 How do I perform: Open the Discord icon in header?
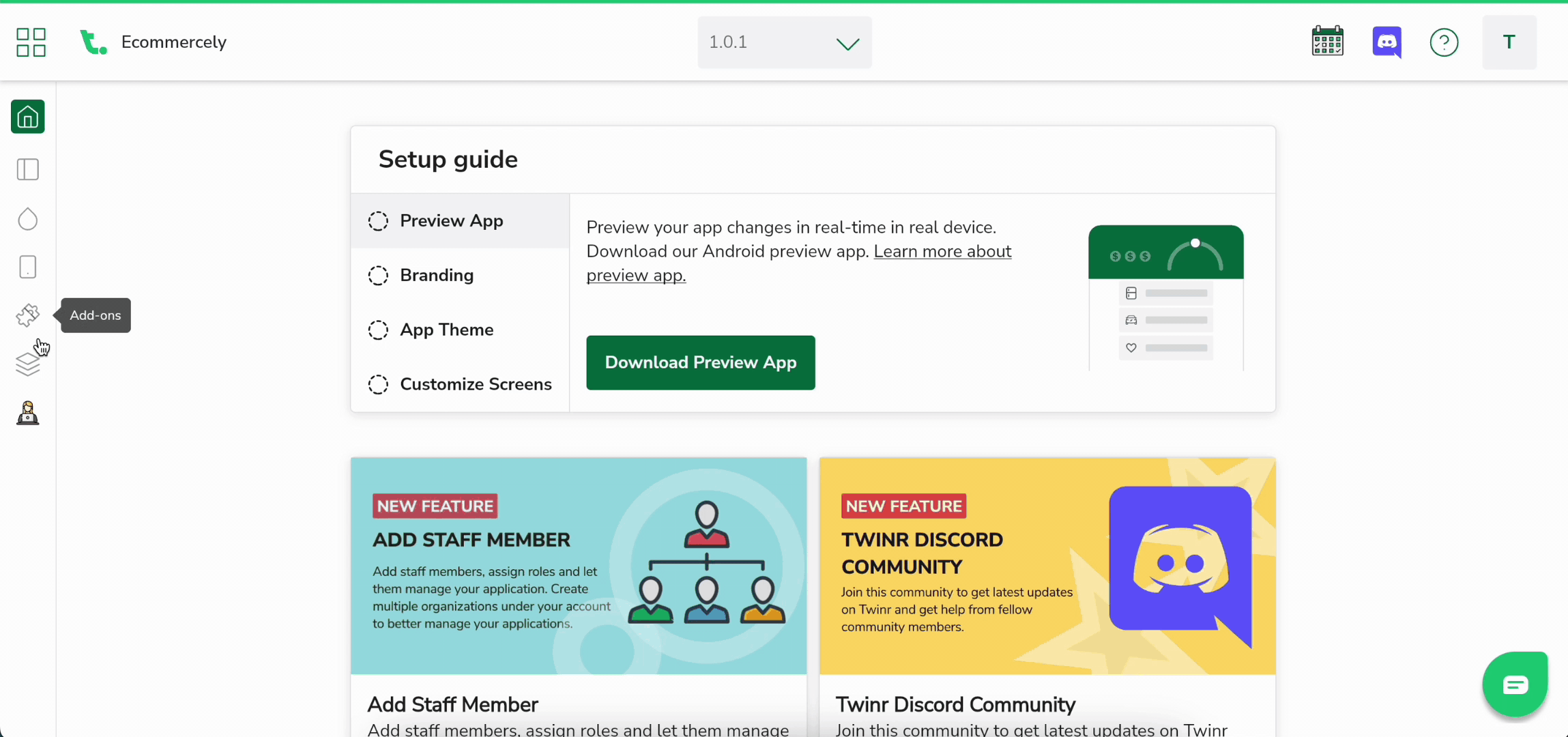tap(1386, 42)
